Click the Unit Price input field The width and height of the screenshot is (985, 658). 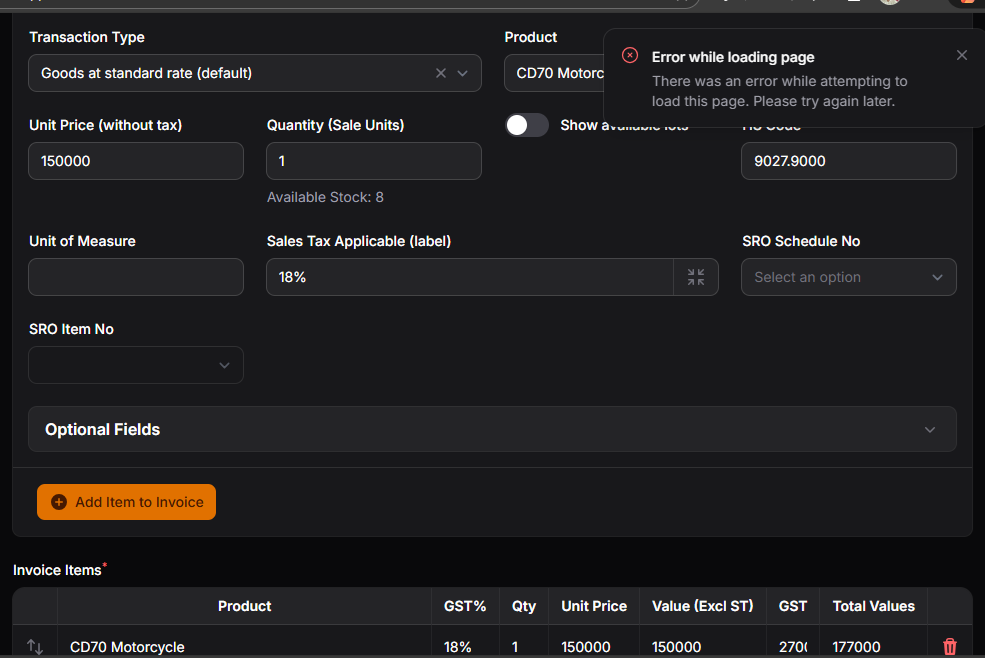click(x=136, y=161)
